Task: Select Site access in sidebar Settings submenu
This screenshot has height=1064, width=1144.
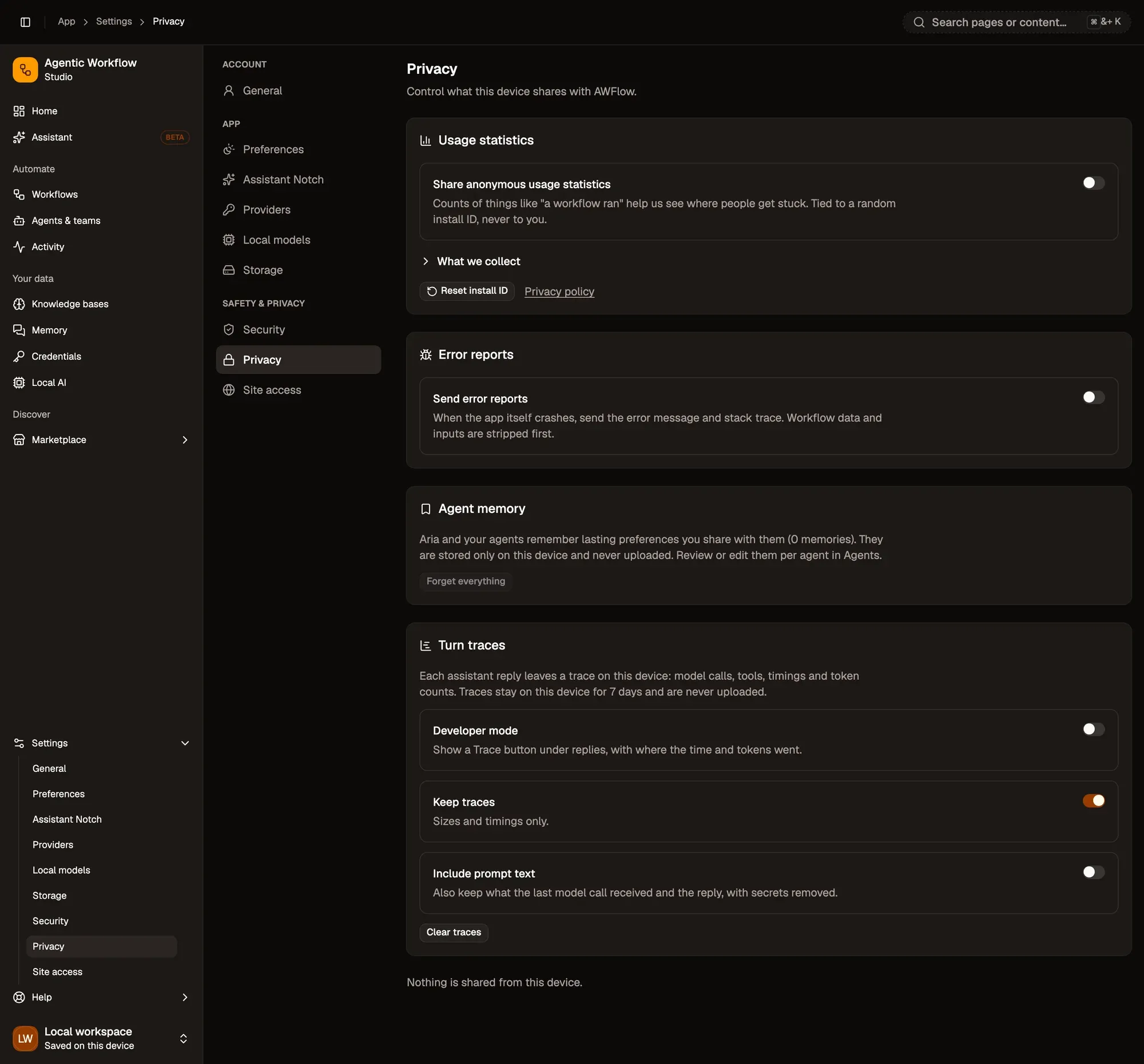Action: [101, 971]
